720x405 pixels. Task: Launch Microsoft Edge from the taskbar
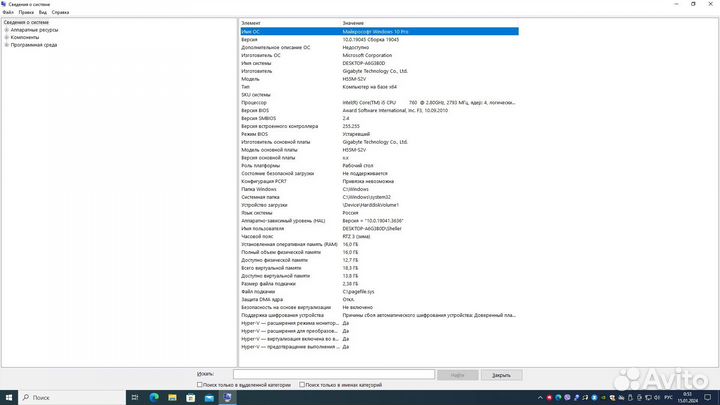(x=154, y=398)
